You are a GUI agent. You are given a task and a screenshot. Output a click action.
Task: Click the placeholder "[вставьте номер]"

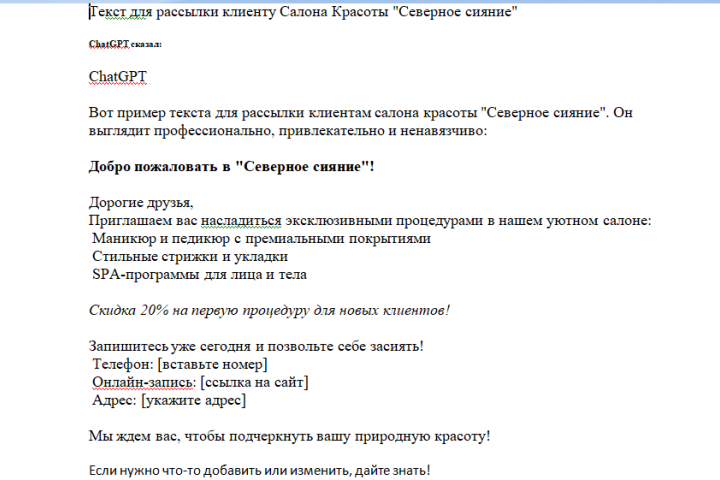pos(212,364)
